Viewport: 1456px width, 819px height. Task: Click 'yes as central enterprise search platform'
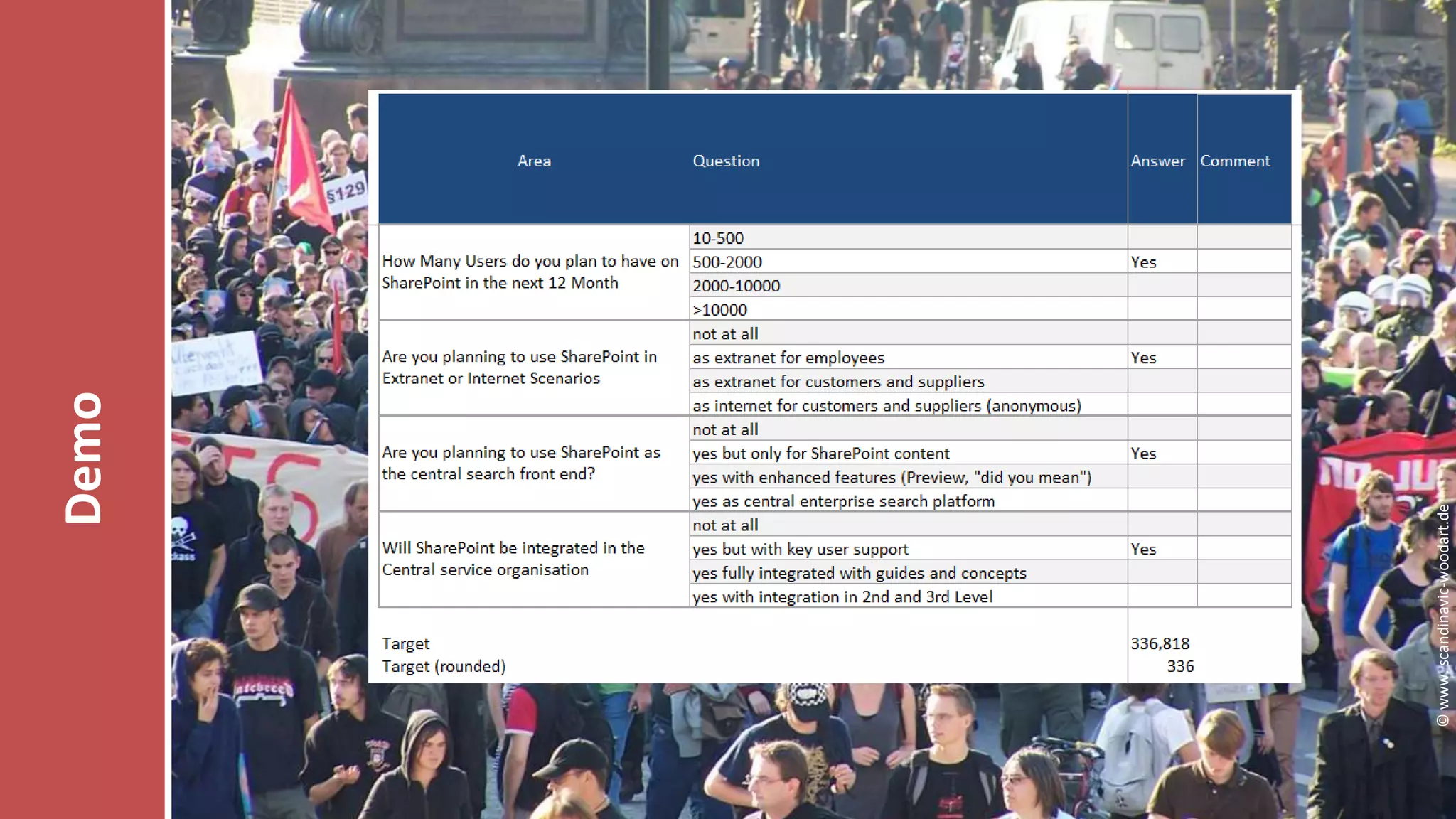843,501
